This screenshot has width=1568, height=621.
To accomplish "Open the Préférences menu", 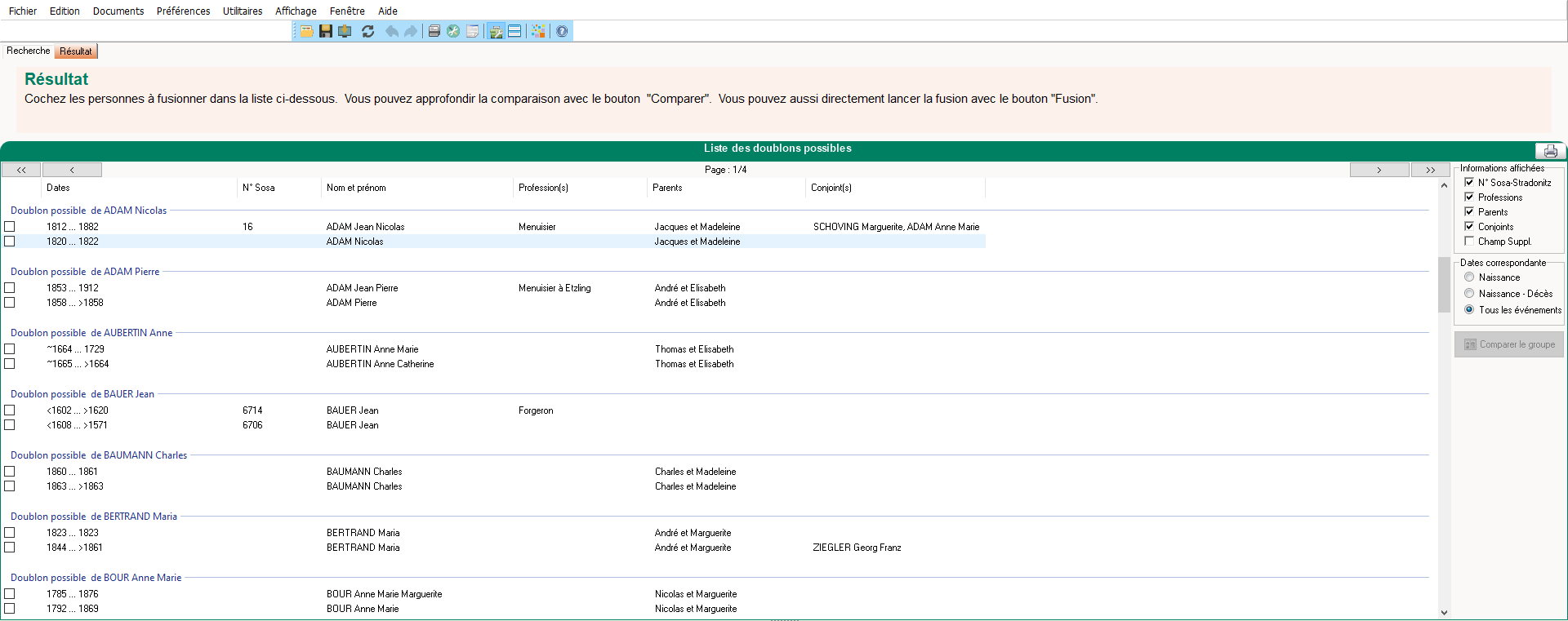I will pyautogui.click(x=183, y=11).
